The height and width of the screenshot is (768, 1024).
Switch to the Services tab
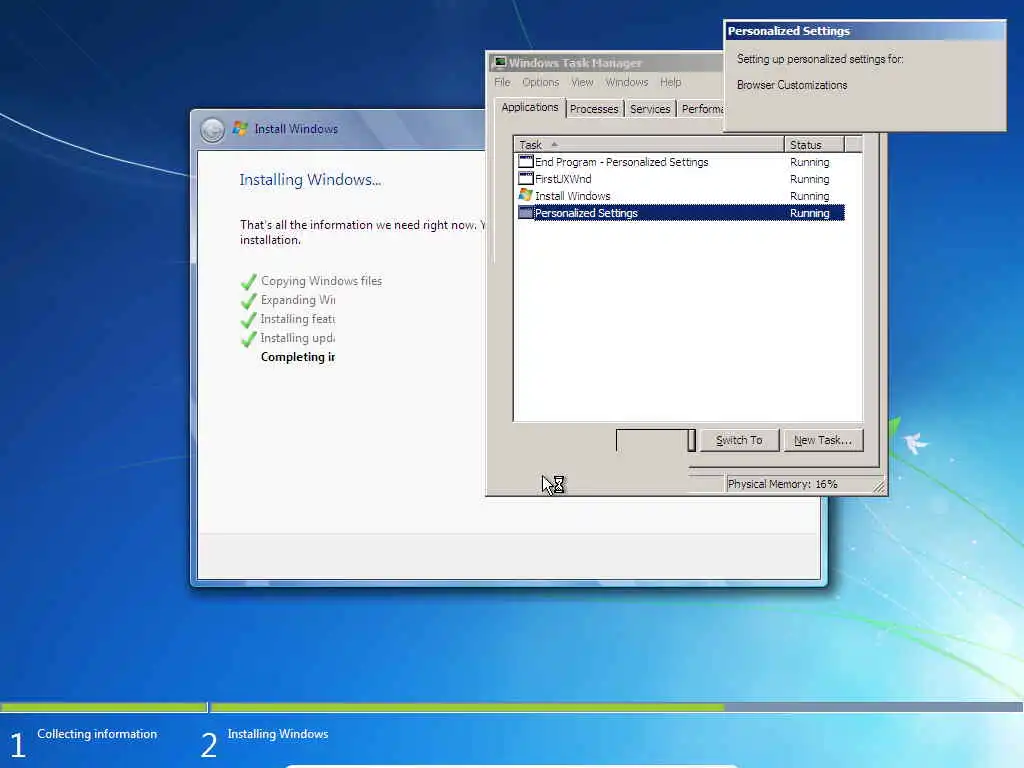(650, 109)
